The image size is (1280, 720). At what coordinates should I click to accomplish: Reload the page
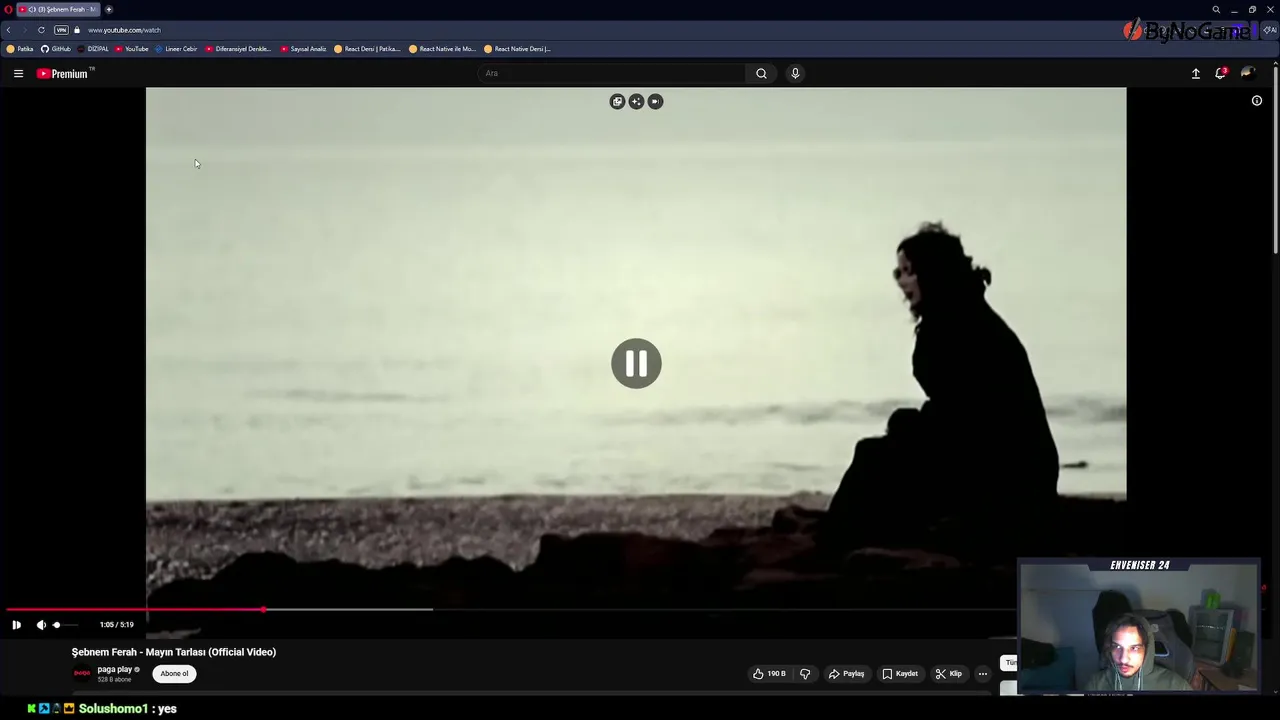click(41, 30)
